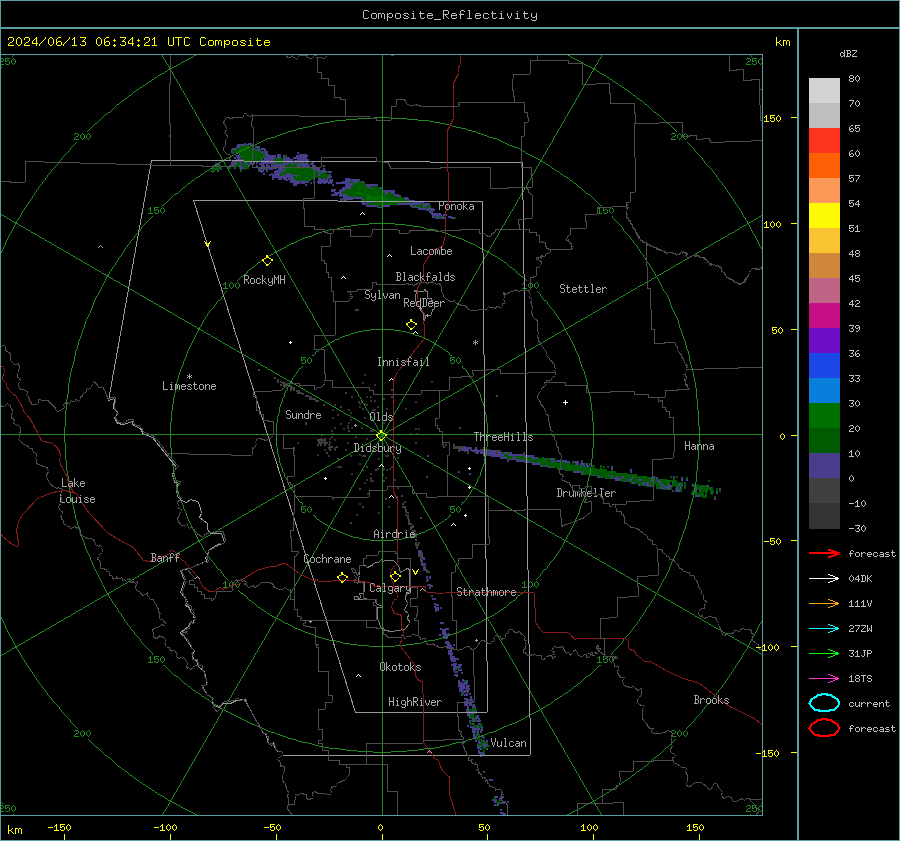
Task: Select the orange 111V arrow icon
Action: (x=824, y=603)
